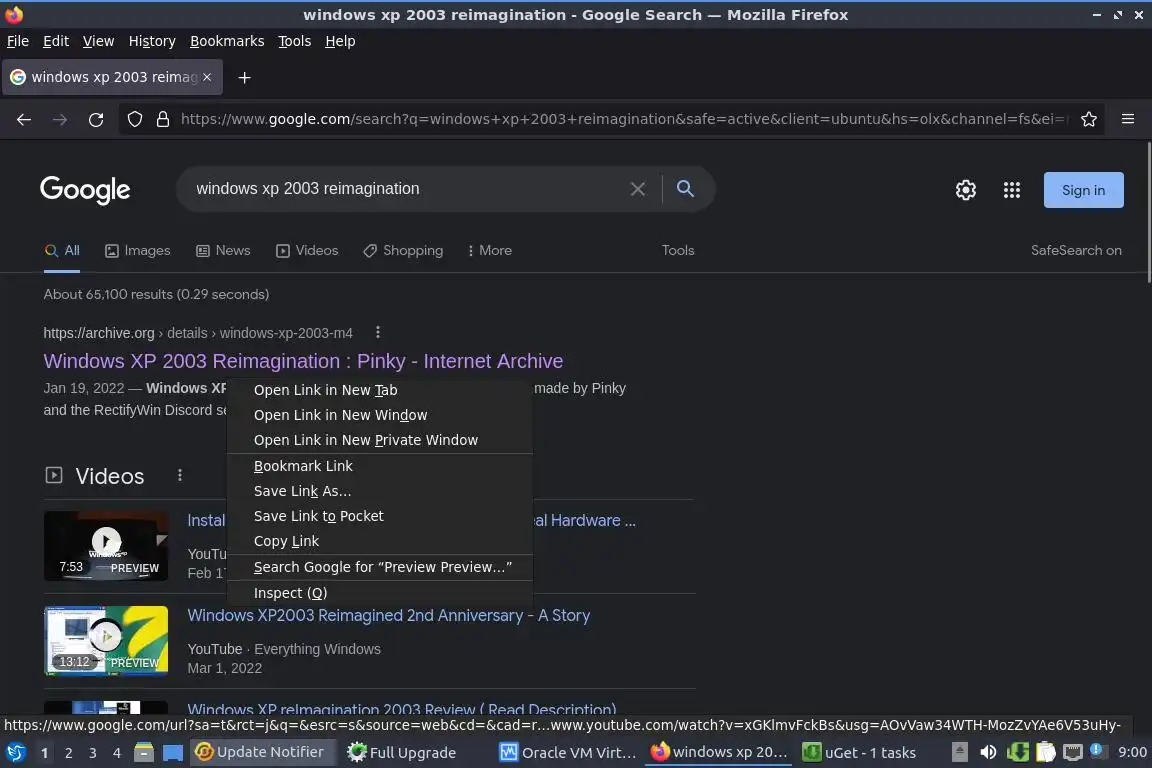The height and width of the screenshot is (768, 1152).
Task: Open the Google apps grid
Action: [x=1012, y=190]
